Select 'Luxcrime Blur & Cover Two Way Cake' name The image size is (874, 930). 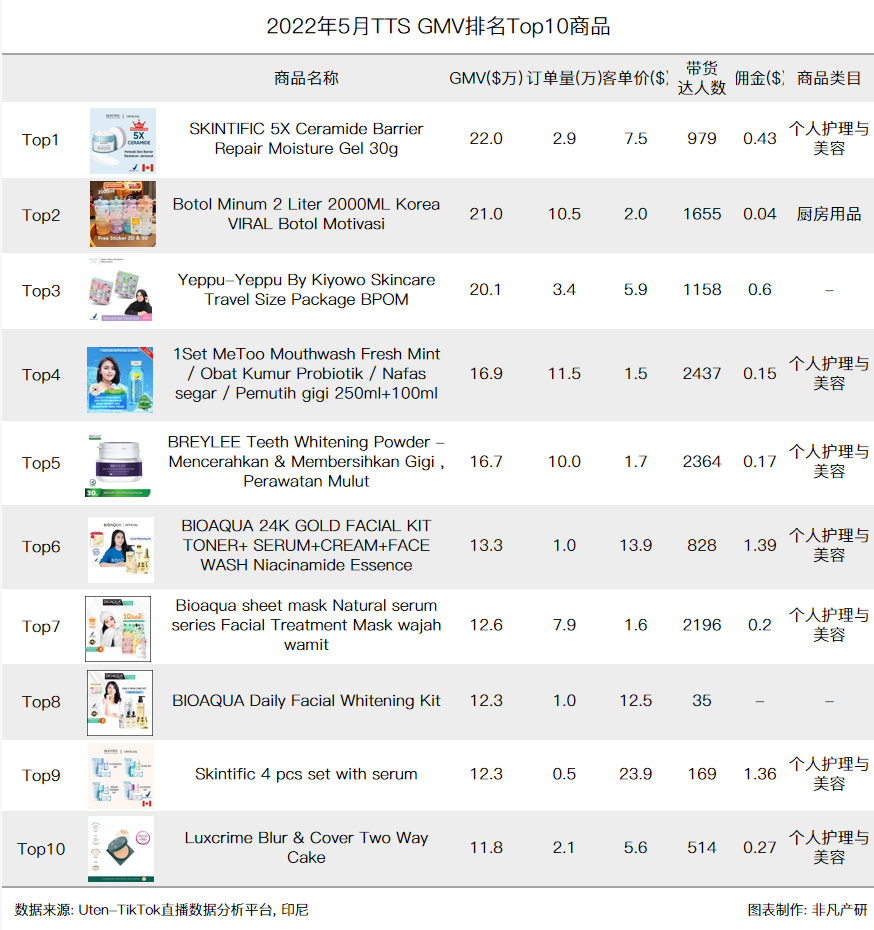tap(306, 848)
